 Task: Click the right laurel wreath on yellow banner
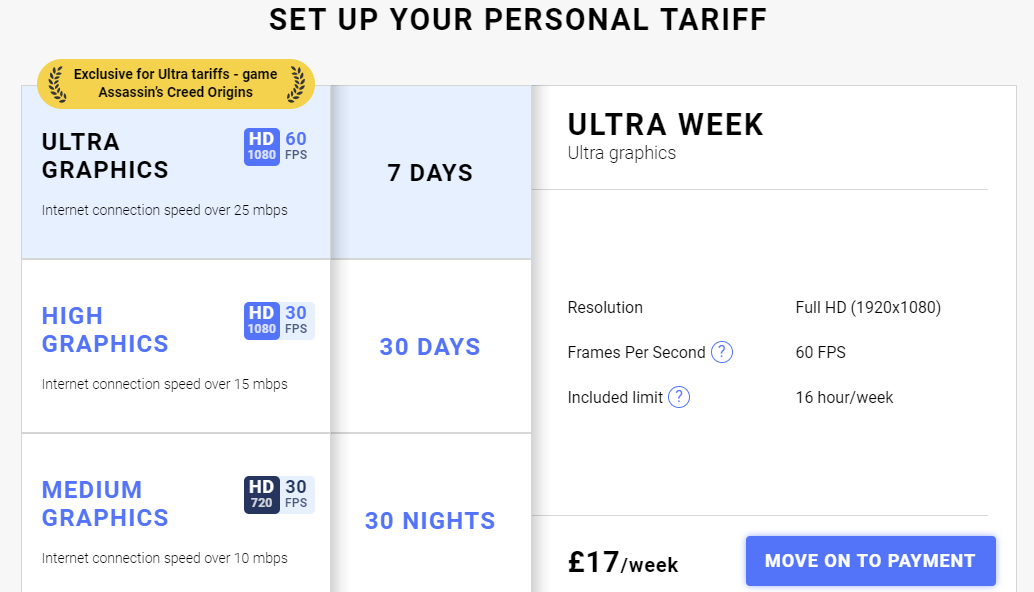coord(295,84)
